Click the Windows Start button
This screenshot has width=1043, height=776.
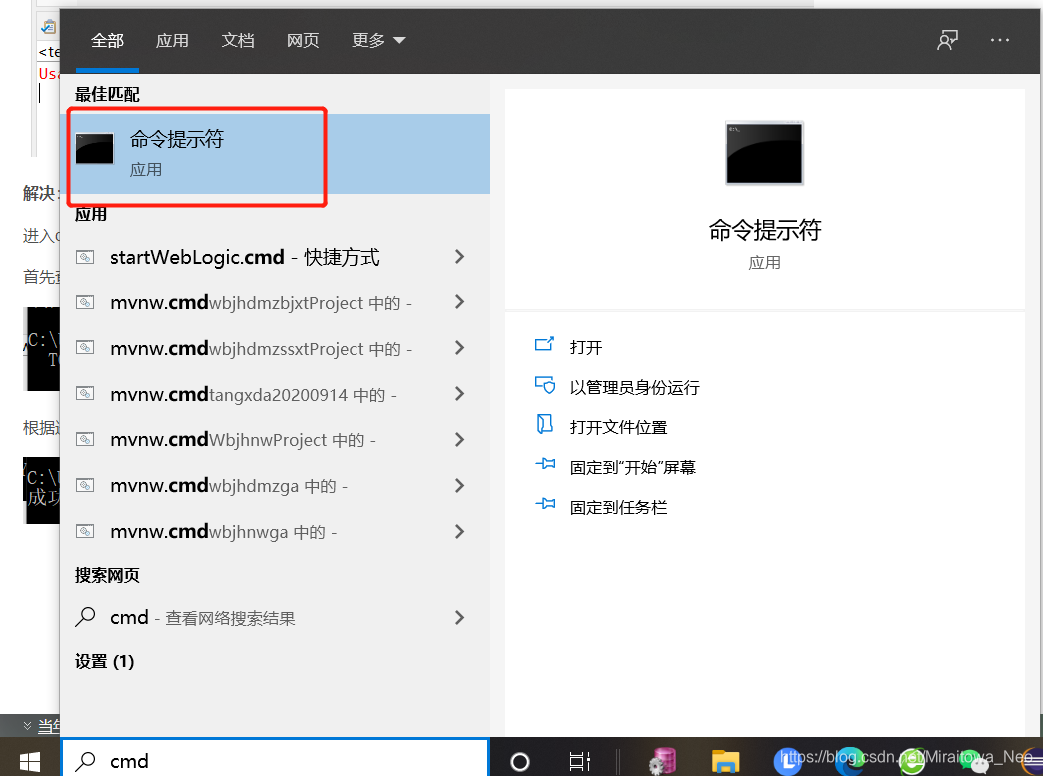point(29,761)
